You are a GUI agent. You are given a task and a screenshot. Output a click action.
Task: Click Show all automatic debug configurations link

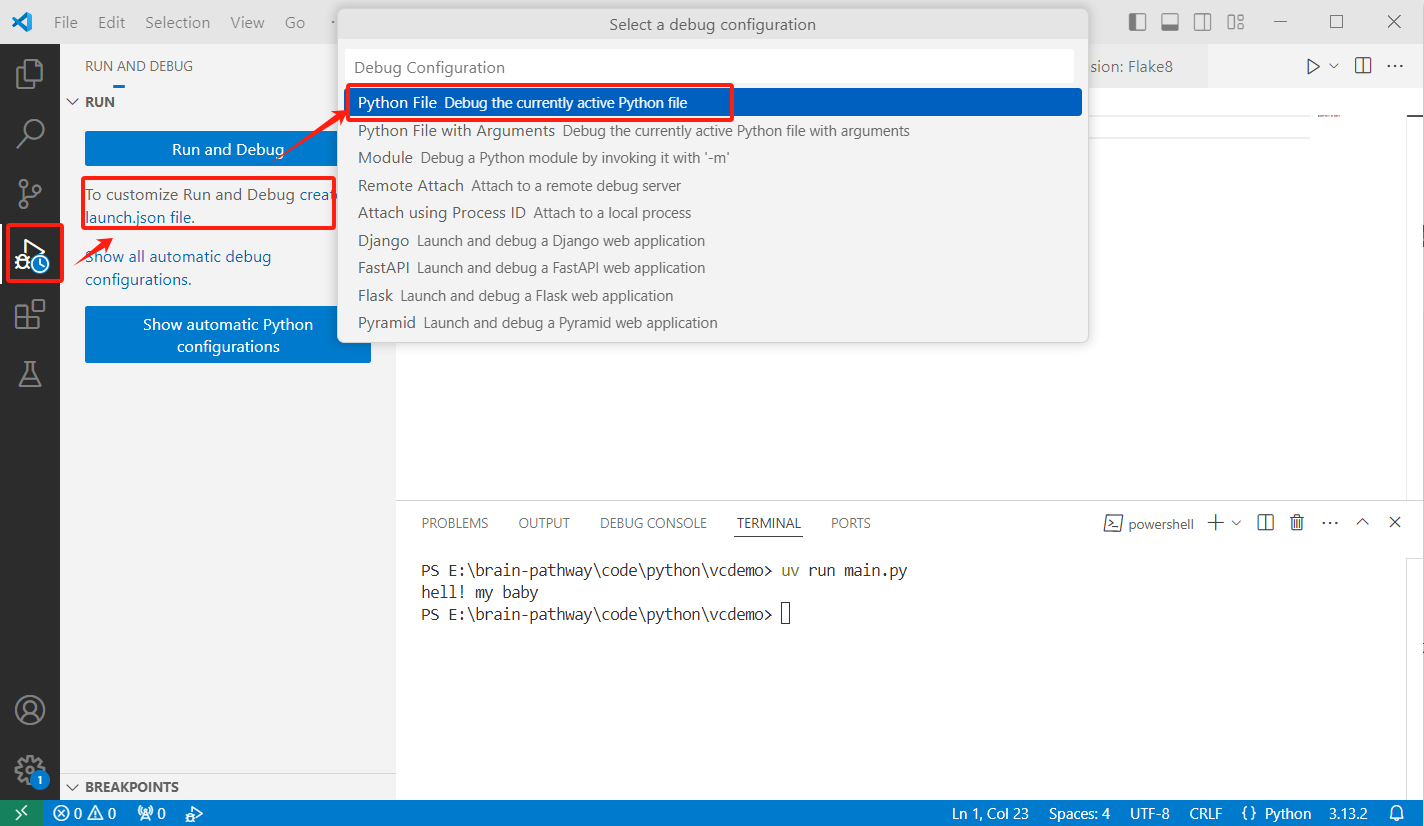click(178, 268)
